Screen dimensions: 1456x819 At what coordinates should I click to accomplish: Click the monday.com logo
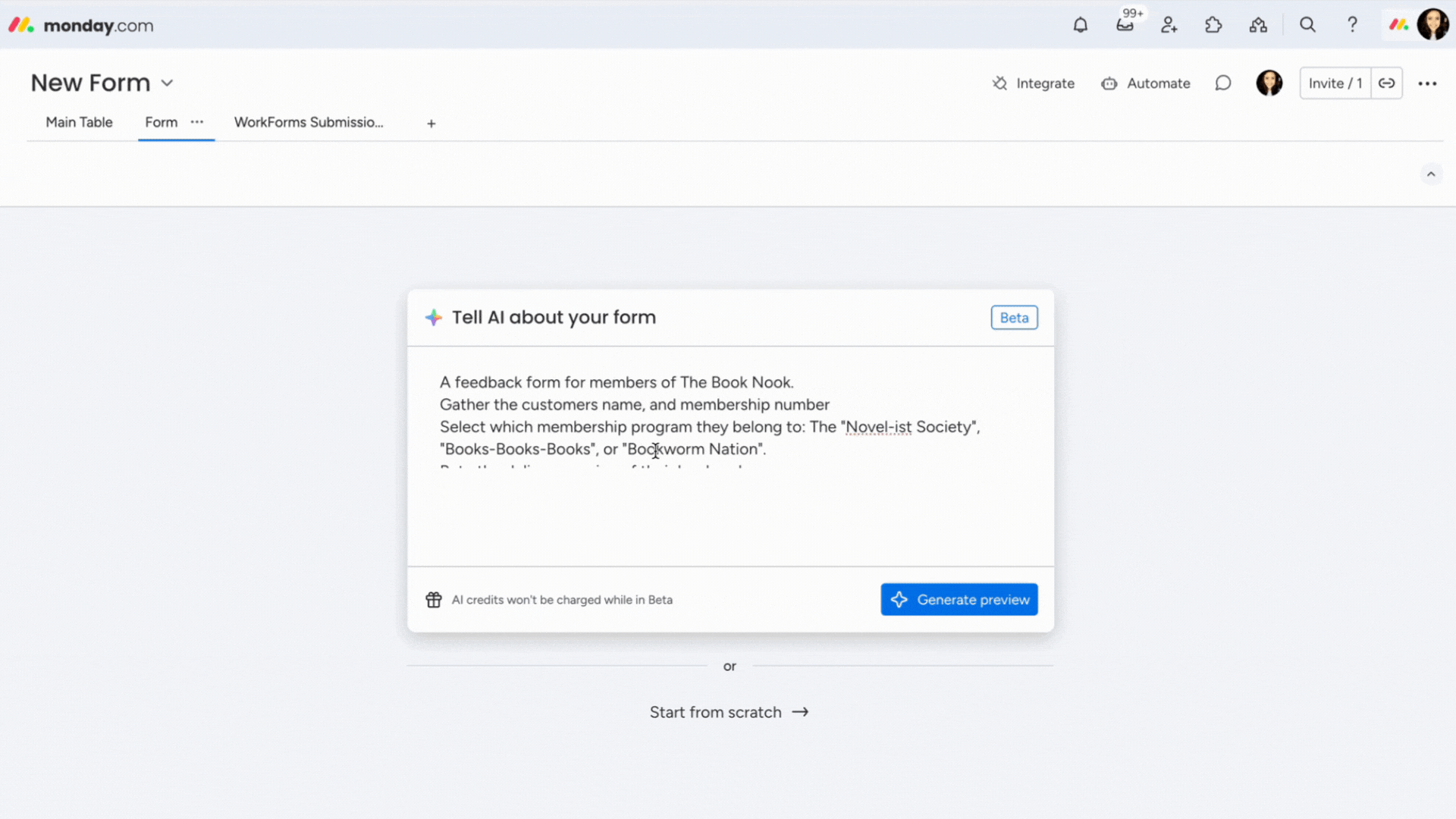coord(81,25)
